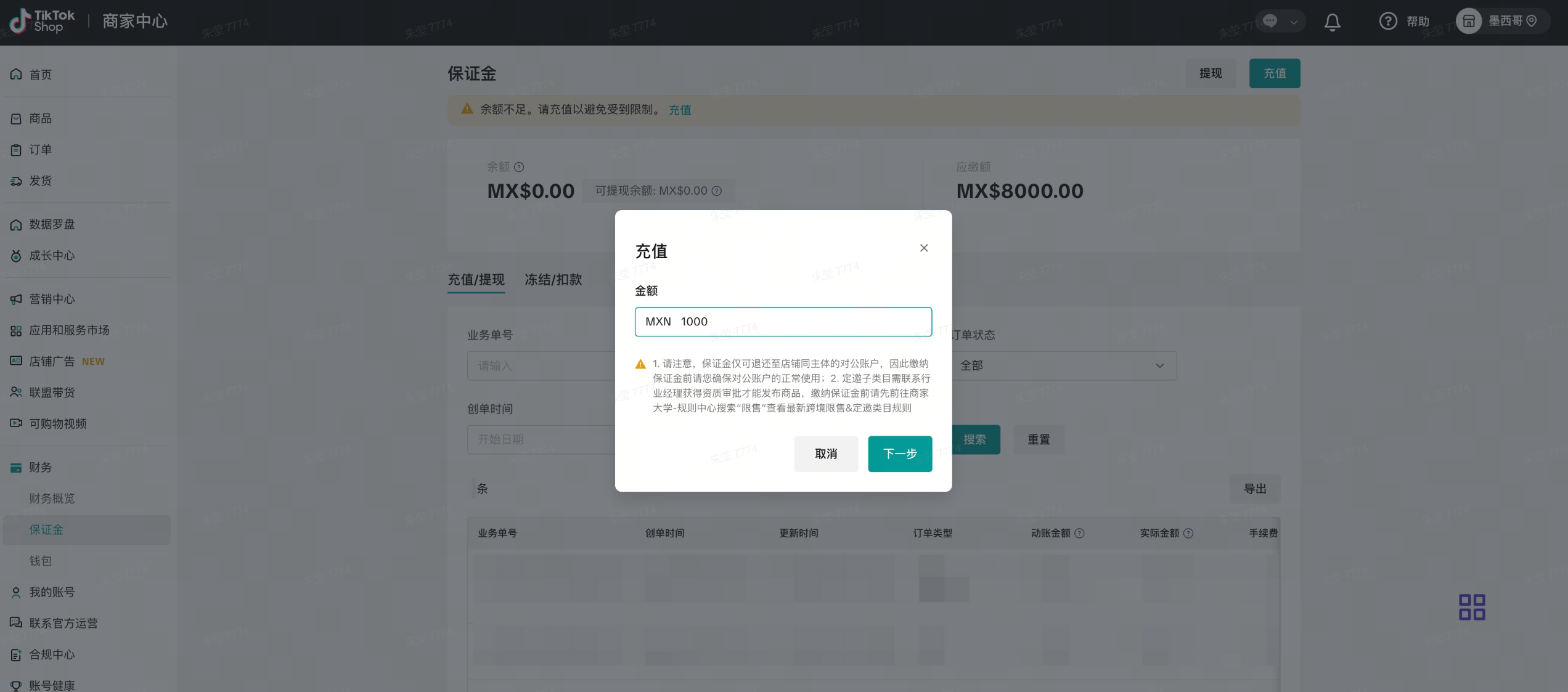Expand the 订单状态 全部 dropdown
Image resolution: width=1568 pixels, height=692 pixels.
1063,365
